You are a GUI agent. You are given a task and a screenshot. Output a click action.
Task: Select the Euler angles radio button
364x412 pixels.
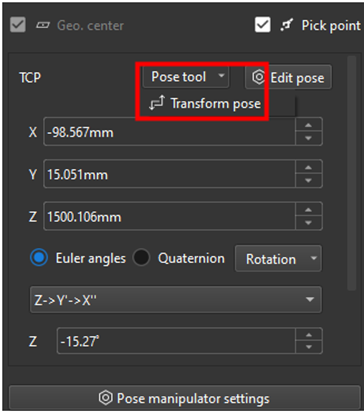[x=39, y=258]
